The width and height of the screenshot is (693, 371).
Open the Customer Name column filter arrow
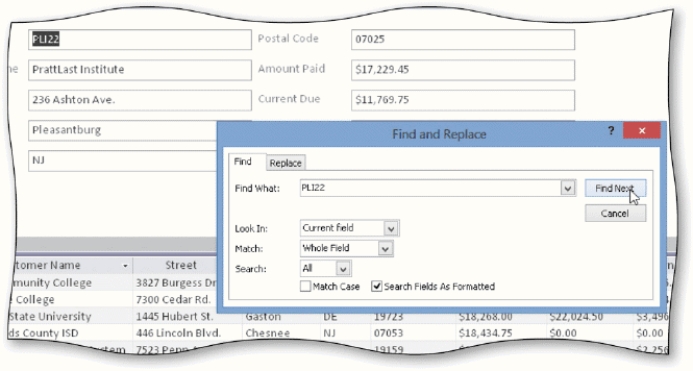(125, 266)
